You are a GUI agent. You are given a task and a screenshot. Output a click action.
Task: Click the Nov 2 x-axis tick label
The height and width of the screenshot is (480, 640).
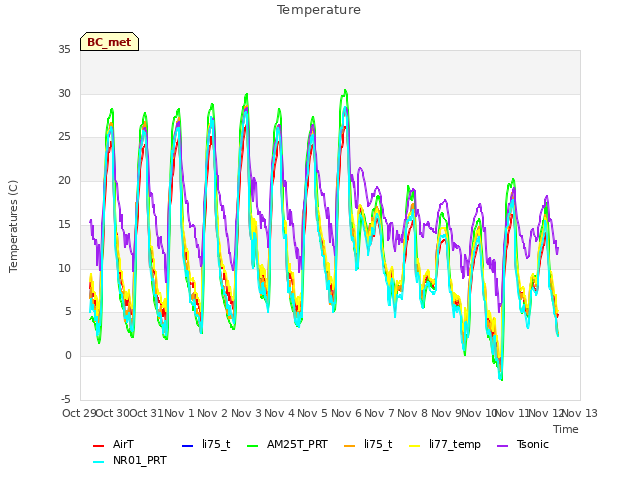pos(212,413)
